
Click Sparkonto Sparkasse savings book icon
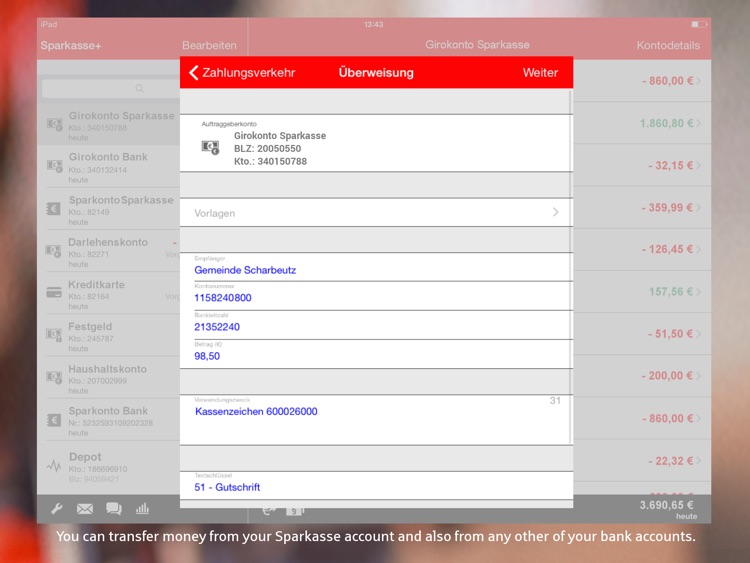point(54,208)
